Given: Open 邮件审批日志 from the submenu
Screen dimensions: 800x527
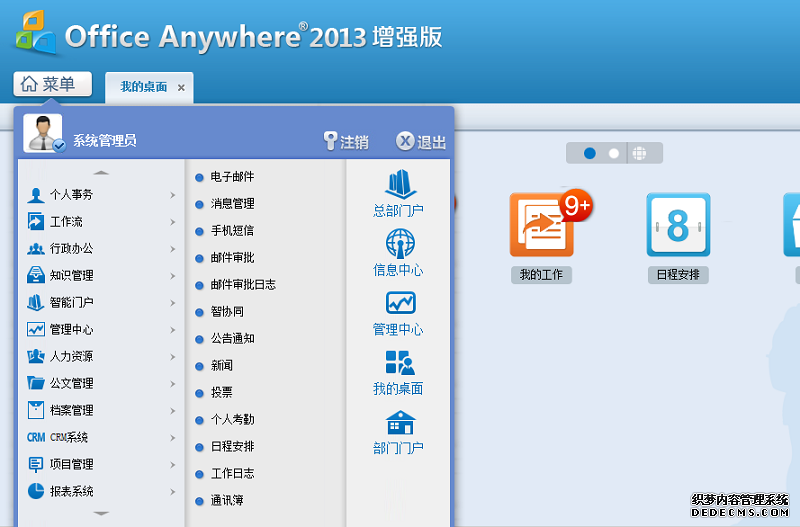Looking at the screenshot, I should (243, 285).
